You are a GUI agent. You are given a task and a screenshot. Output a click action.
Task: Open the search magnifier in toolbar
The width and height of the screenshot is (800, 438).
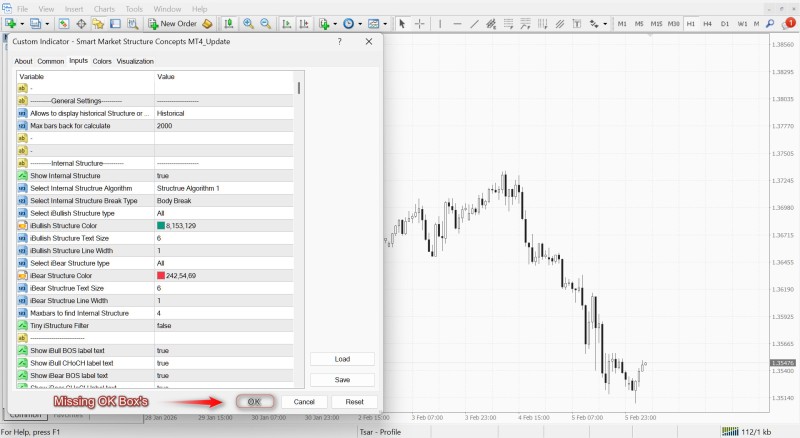(770, 23)
